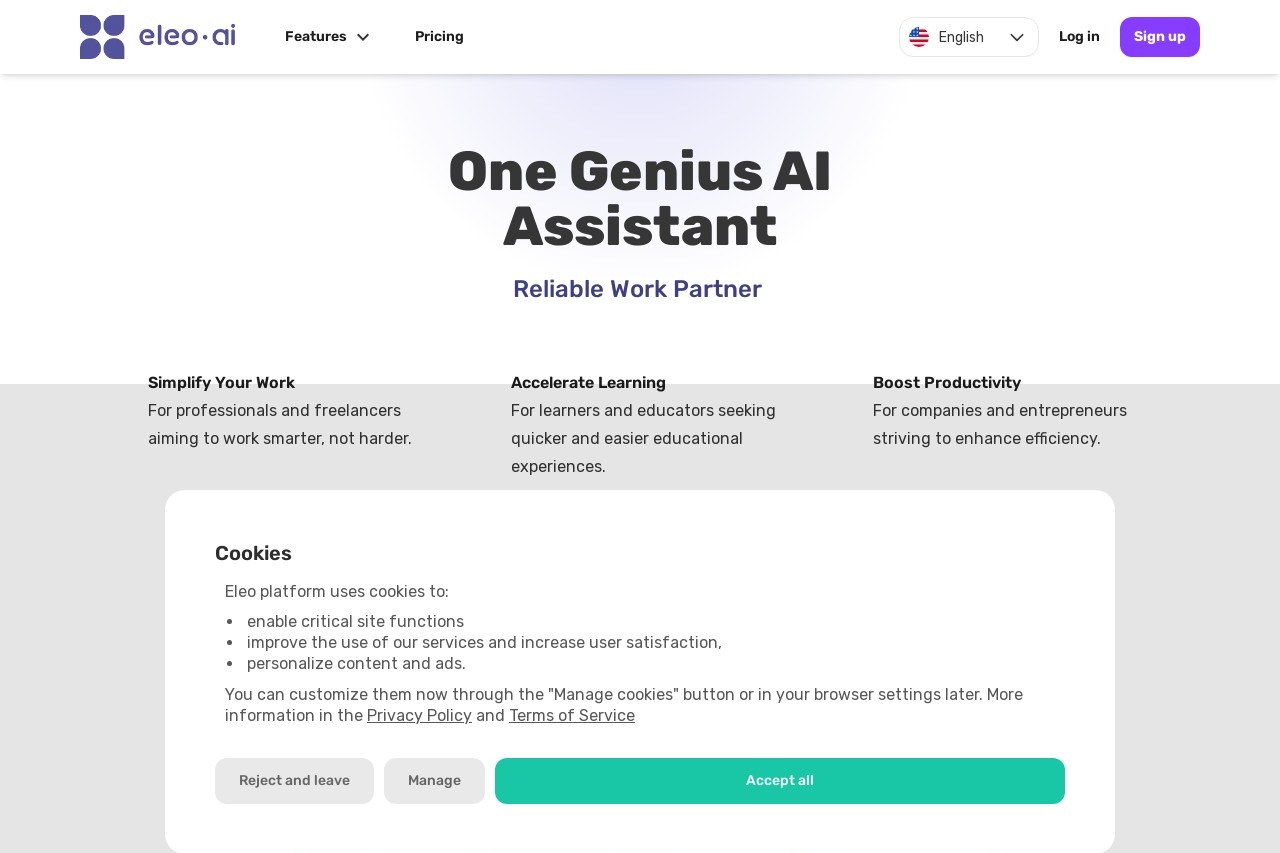Open the Privacy Policy link

tap(419, 716)
